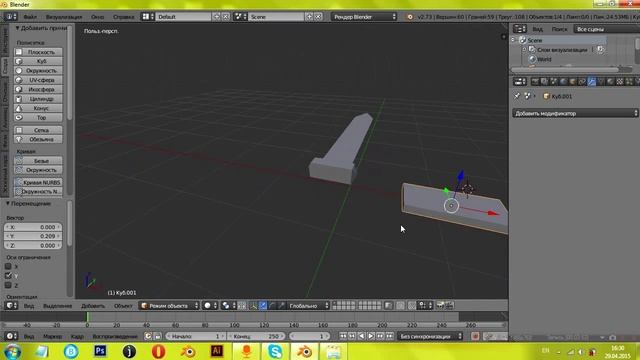
Task: Open the timeline Кадр menu
Action: [x=77, y=336]
